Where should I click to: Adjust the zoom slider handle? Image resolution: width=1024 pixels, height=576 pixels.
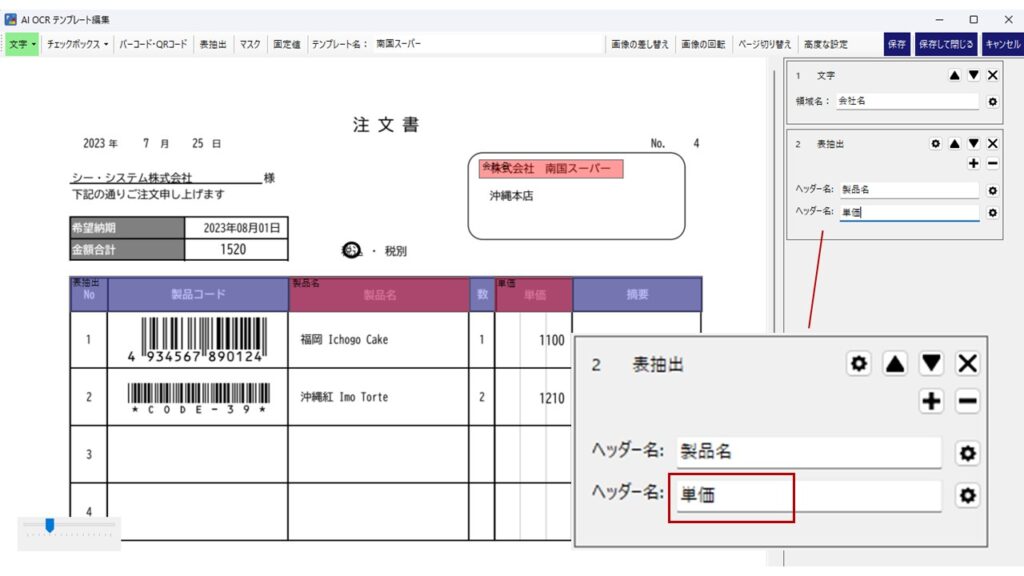pos(50,525)
